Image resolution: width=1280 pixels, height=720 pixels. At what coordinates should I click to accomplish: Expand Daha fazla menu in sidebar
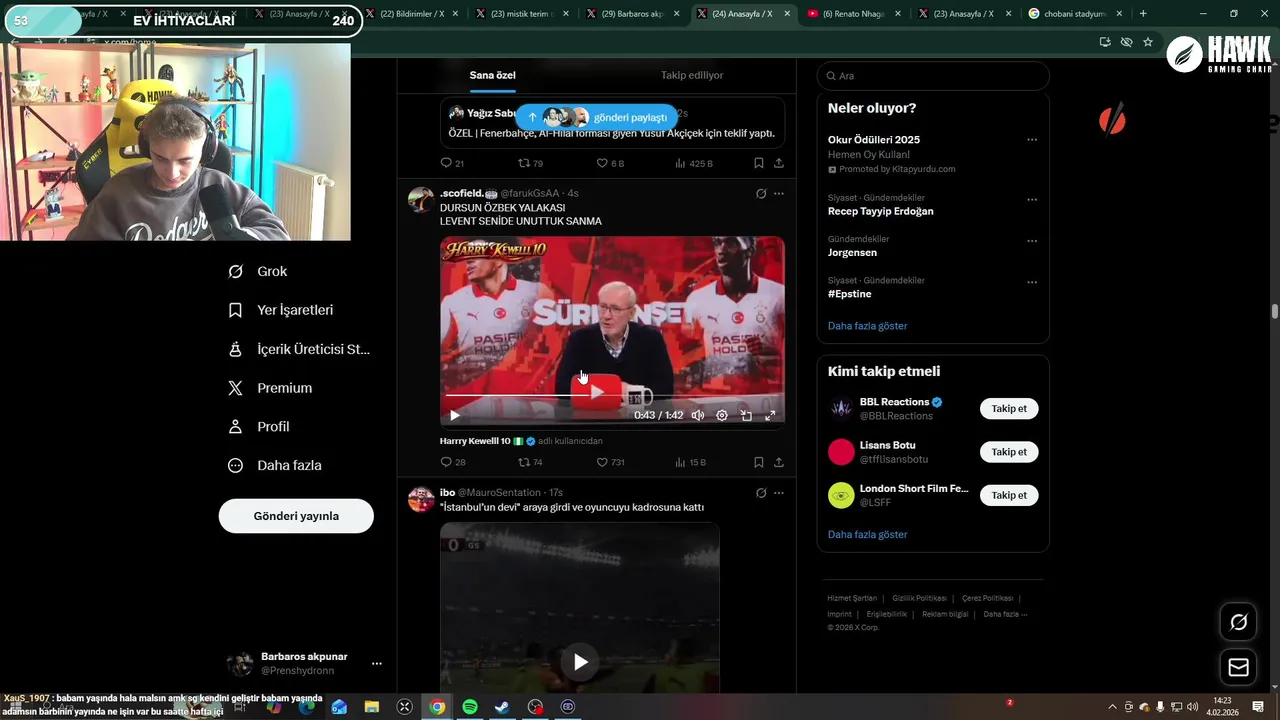point(275,465)
